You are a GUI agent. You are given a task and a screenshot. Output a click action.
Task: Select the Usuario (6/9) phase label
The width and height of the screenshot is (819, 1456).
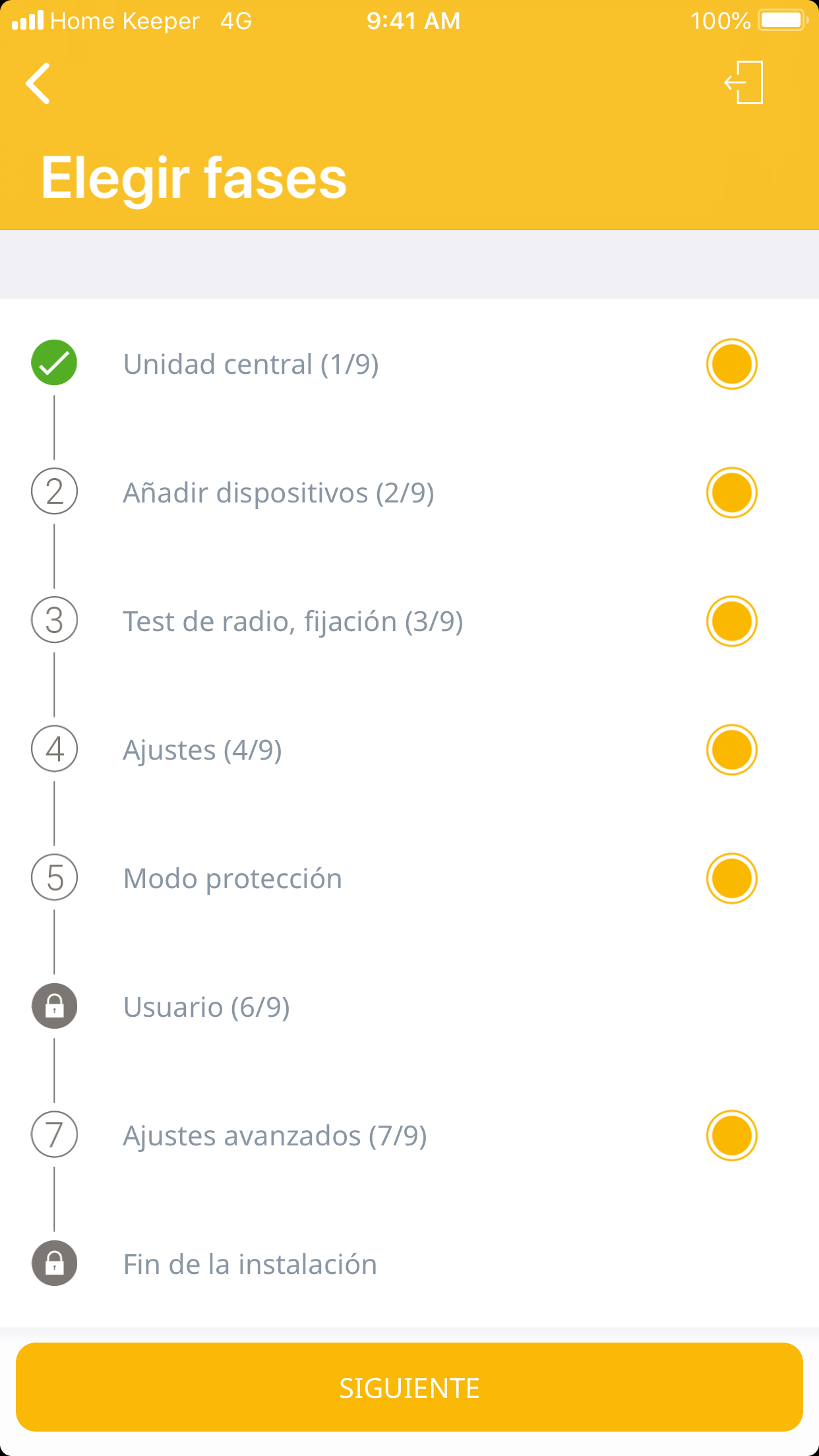[x=206, y=1007]
